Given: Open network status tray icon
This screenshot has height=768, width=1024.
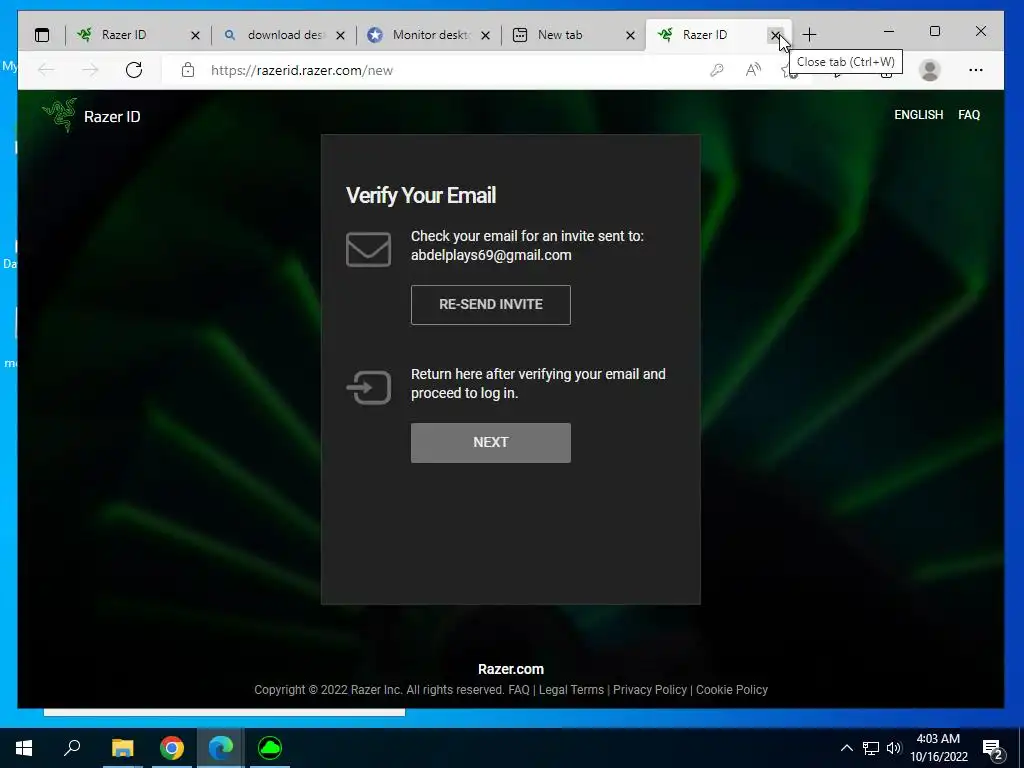Looking at the screenshot, I should [x=871, y=748].
